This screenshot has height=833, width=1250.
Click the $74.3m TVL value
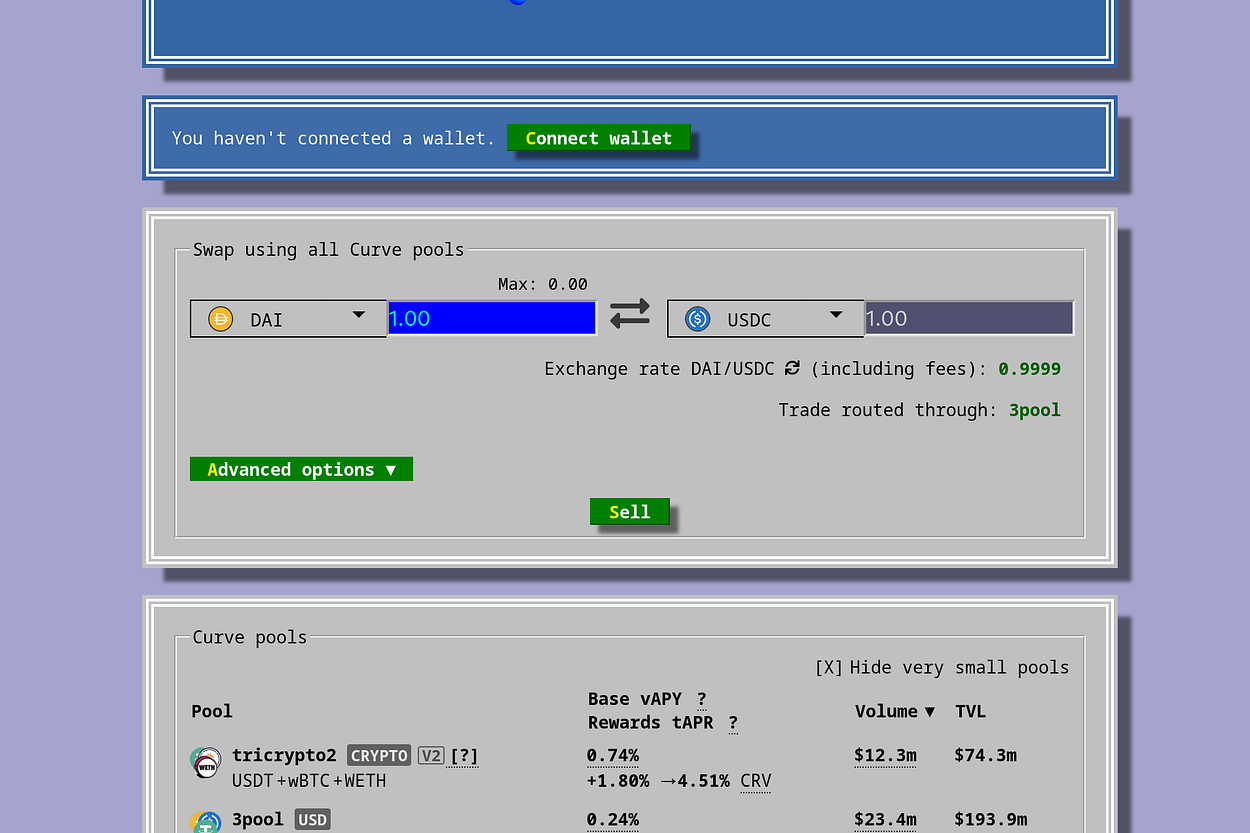coord(986,755)
